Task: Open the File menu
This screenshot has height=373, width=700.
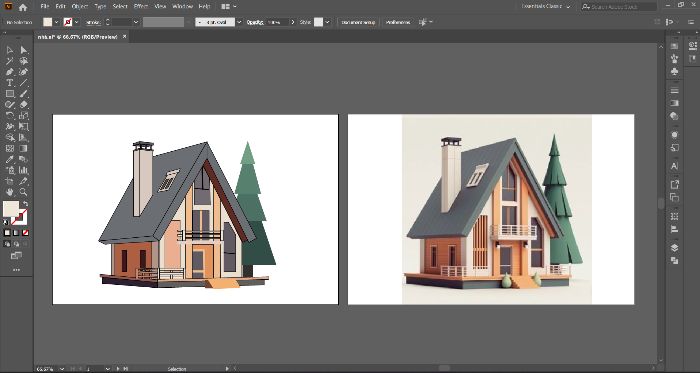Action: click(x=44, y=7)
